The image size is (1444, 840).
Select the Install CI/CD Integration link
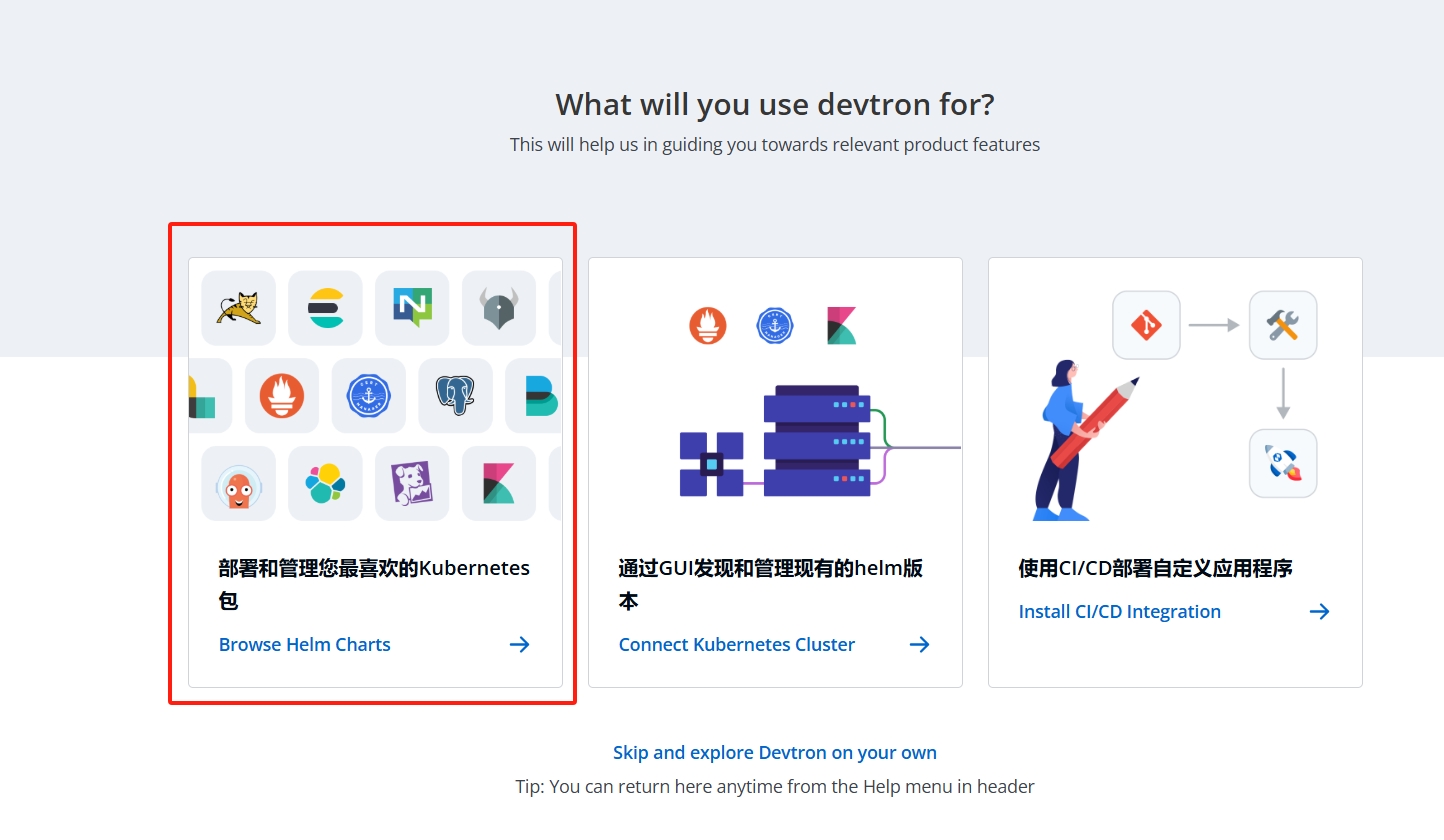click(x=1119, y=612)
